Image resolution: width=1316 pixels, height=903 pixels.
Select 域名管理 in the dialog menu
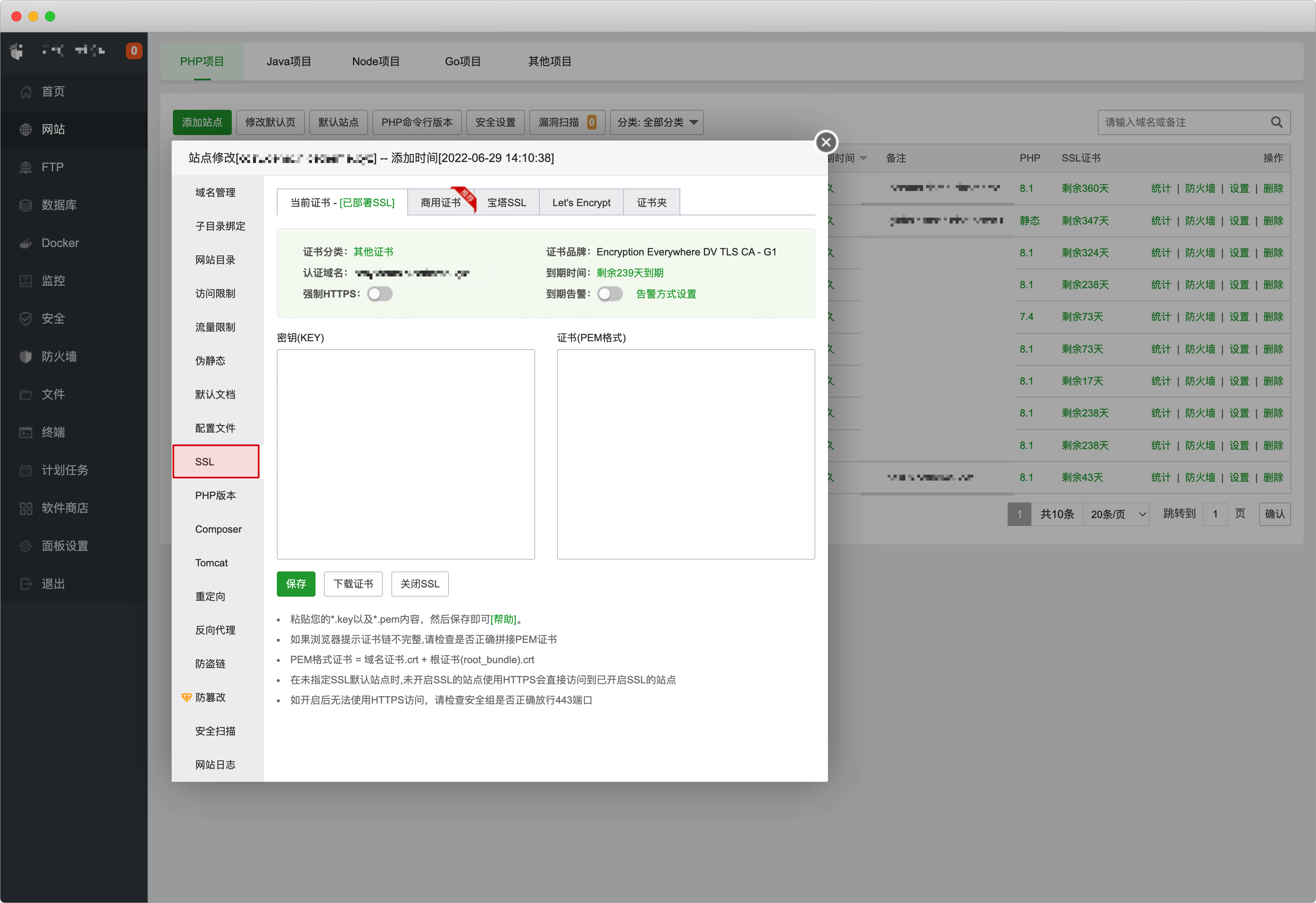[x=215, y=193]
